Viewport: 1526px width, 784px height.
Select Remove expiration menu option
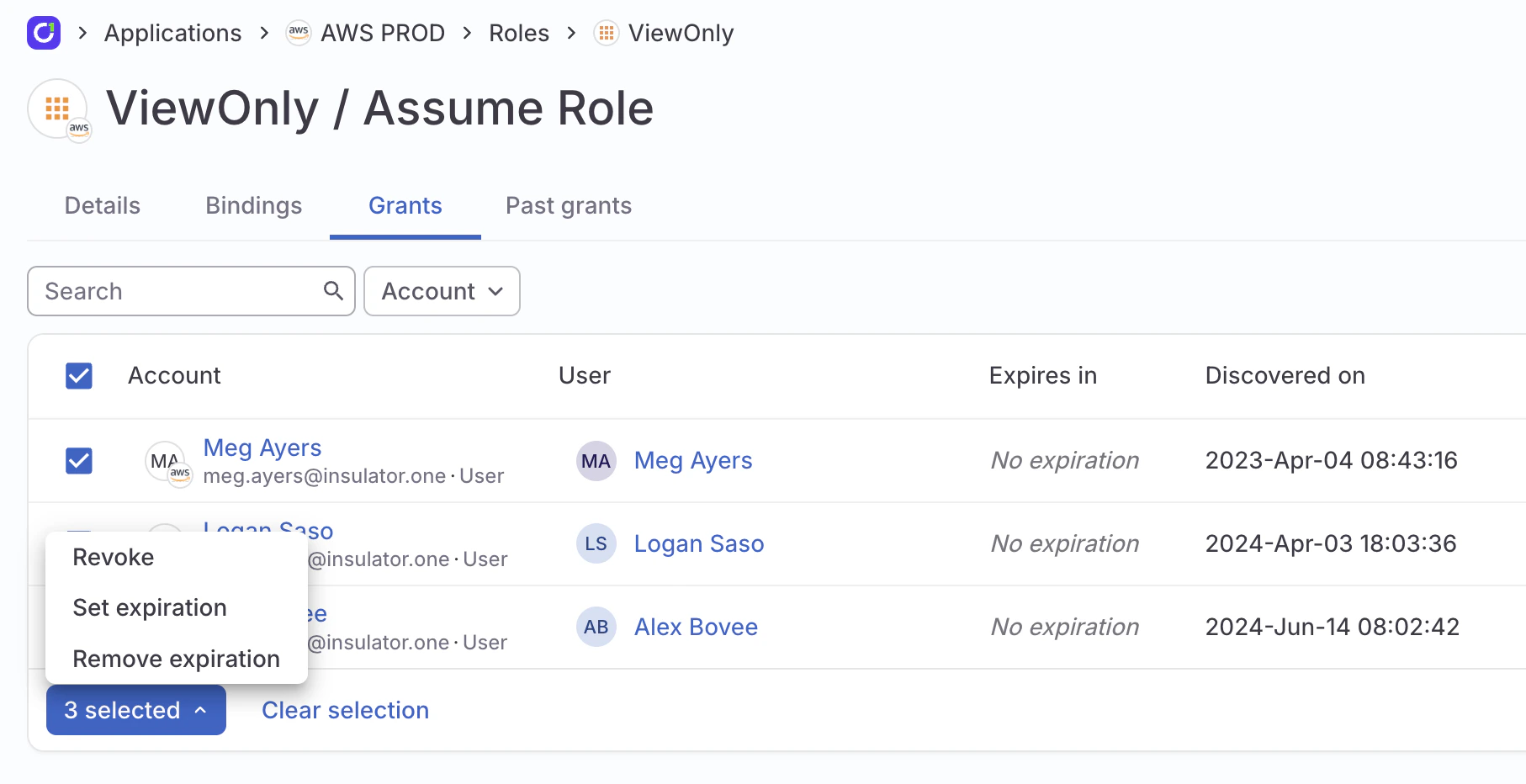click(x=176, y=659)
